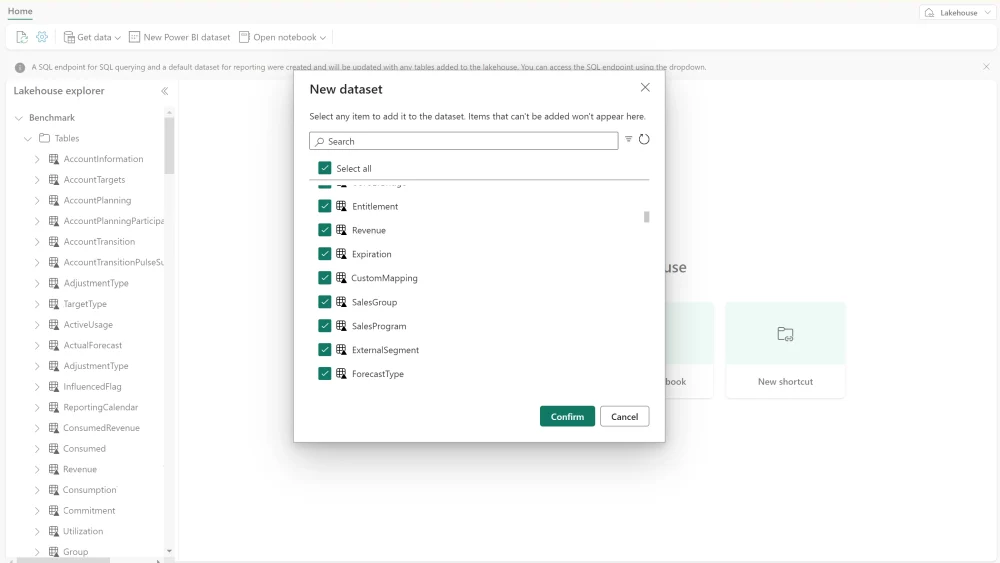The width and height of the screenshot is (1000, 563).
Task: Cancel the New dataset dialog
Action: coord(624,416)
